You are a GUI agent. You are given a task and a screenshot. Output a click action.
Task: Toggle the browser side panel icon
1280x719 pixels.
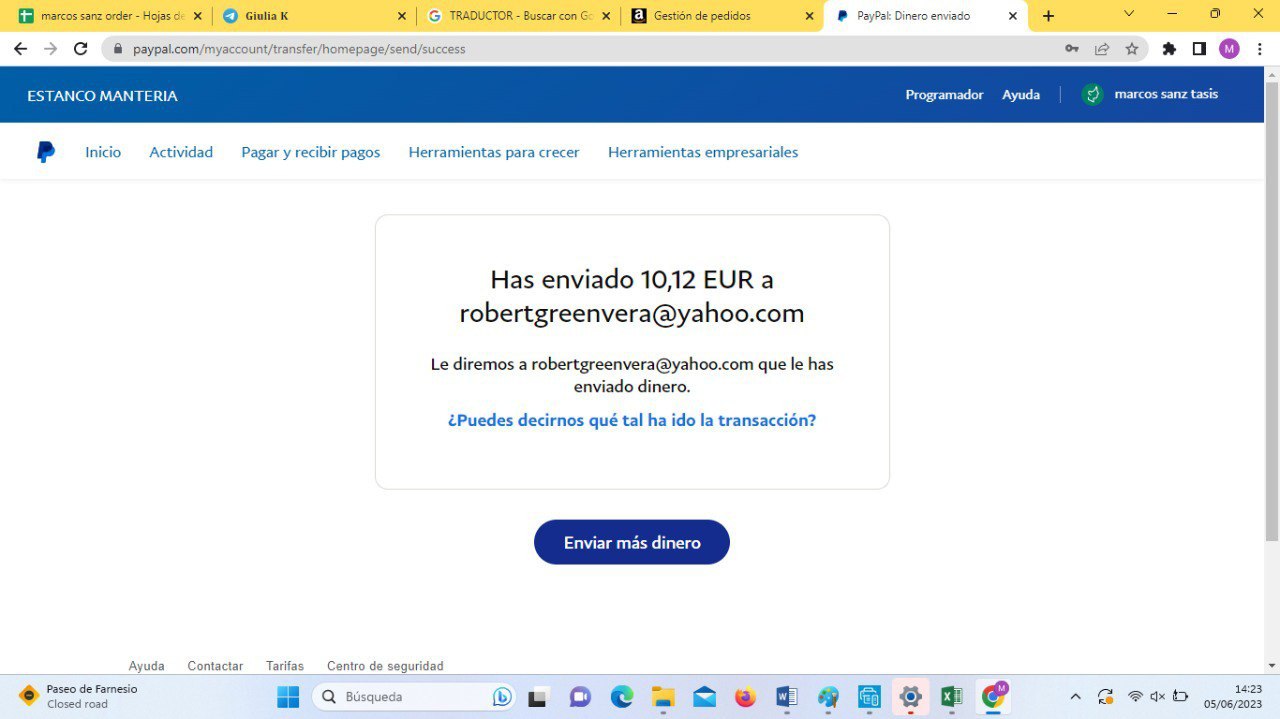pos(1199,49)
